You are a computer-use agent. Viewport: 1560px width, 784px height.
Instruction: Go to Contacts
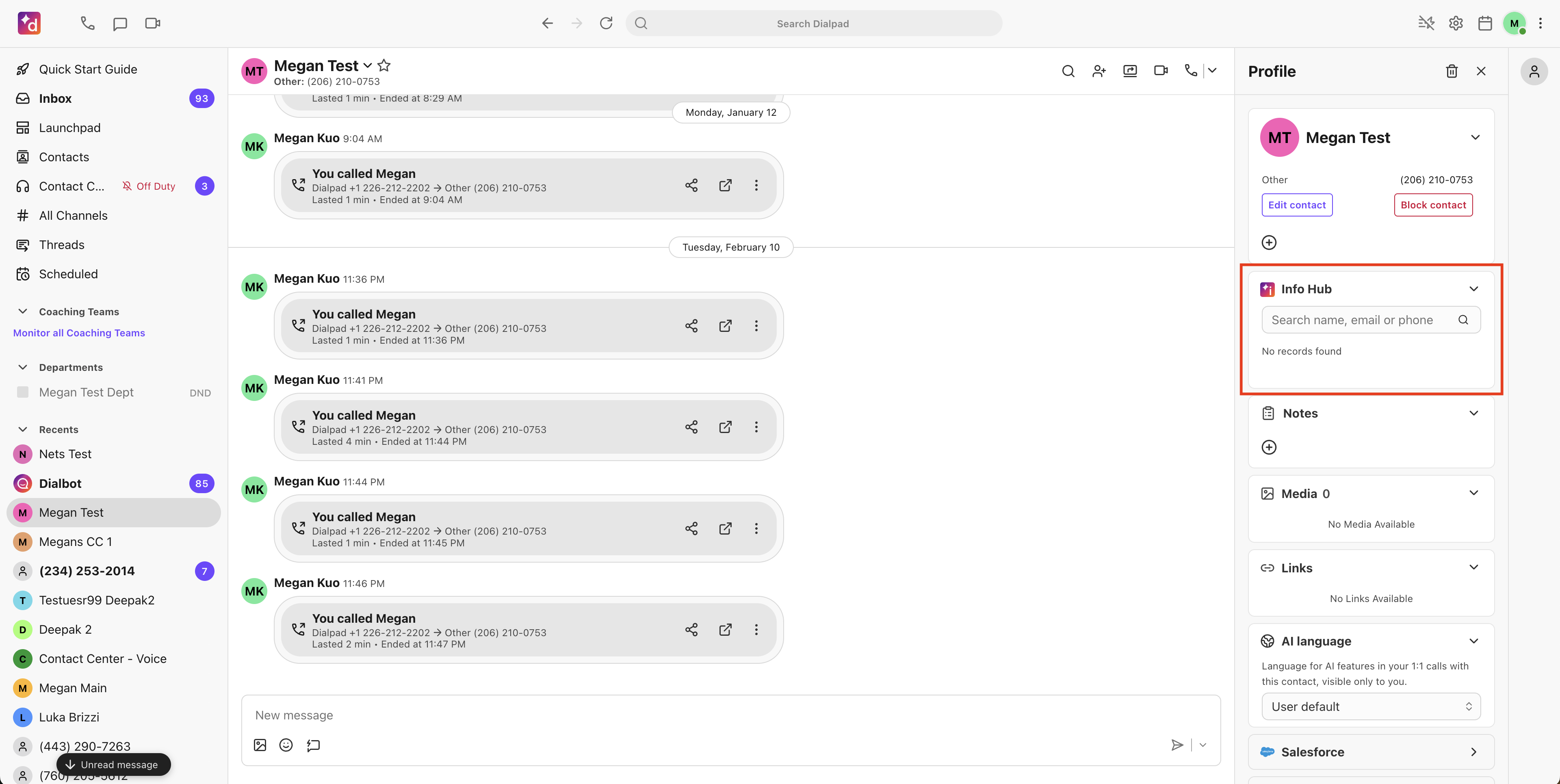(x=114, y=157)
